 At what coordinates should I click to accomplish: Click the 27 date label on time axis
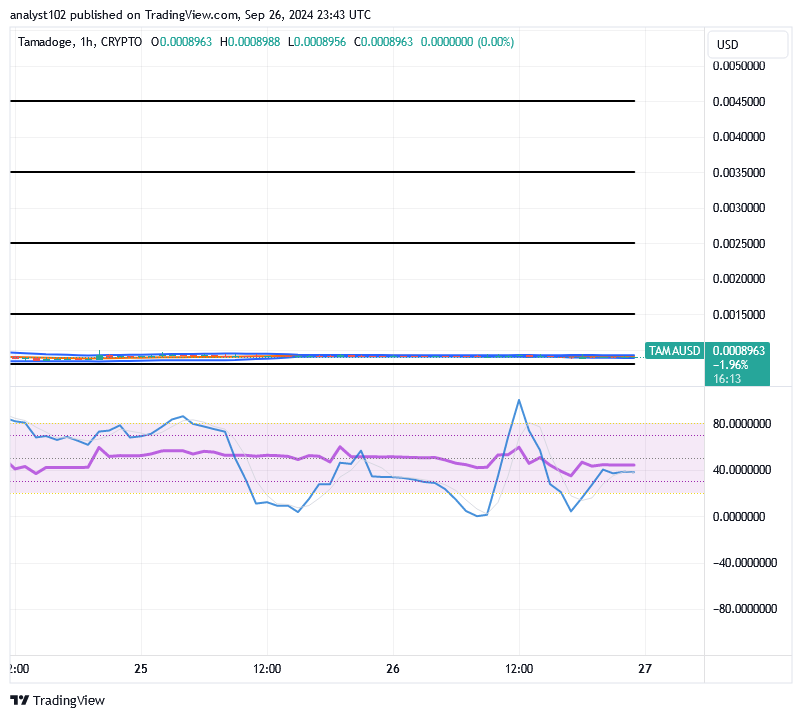tap(645, 668)
